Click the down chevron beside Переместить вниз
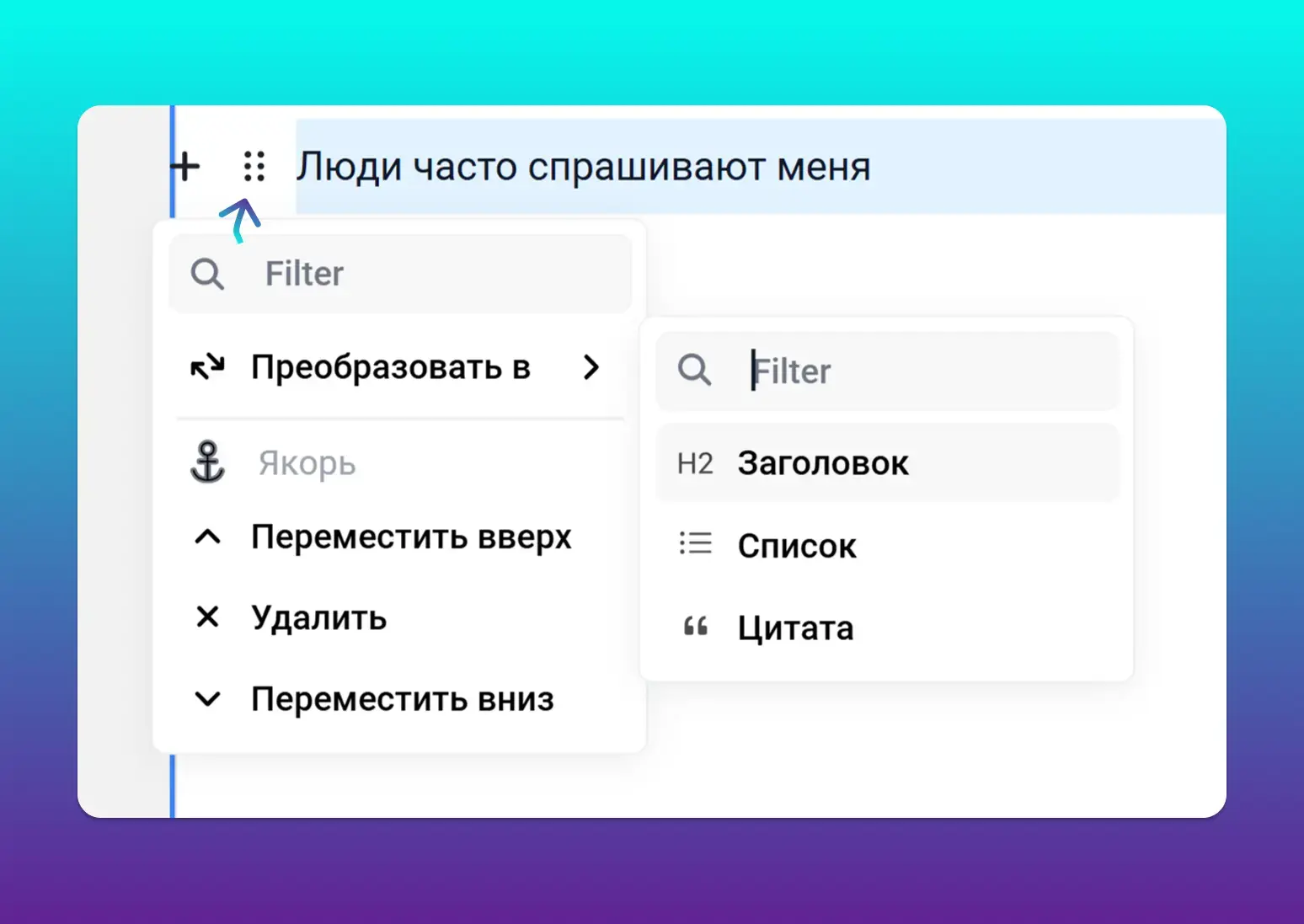This screenshot has width=1304, height=924. point(207,699)
